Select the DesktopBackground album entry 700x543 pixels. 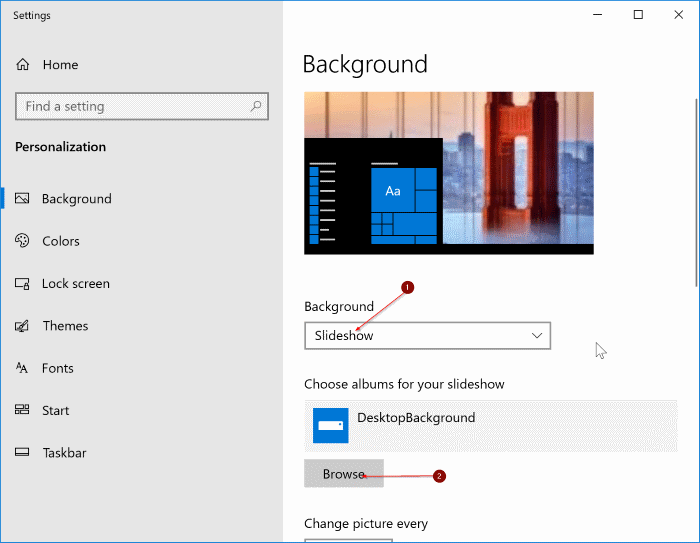pos(491,426)
